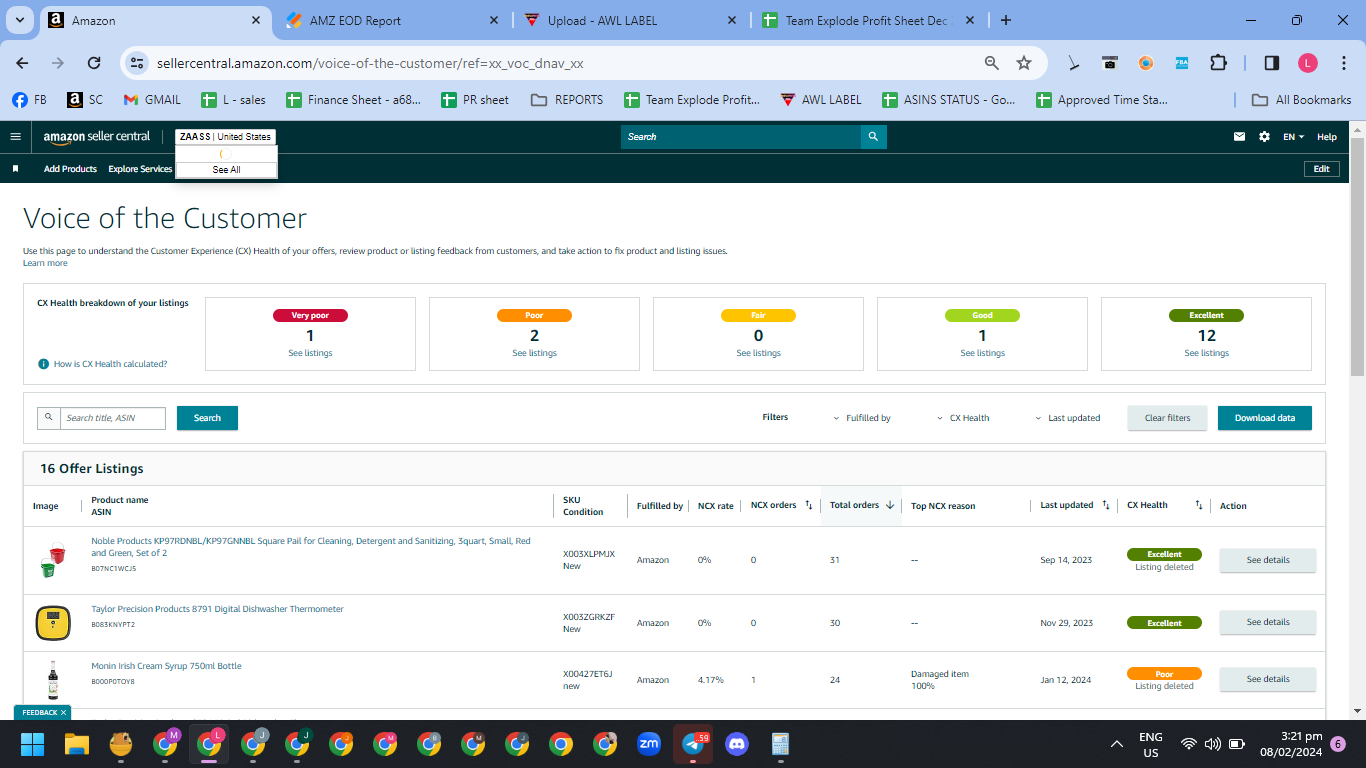Open the Help menu item
The width and height of the screenshot is (1366, 768).
point(1327,137)
